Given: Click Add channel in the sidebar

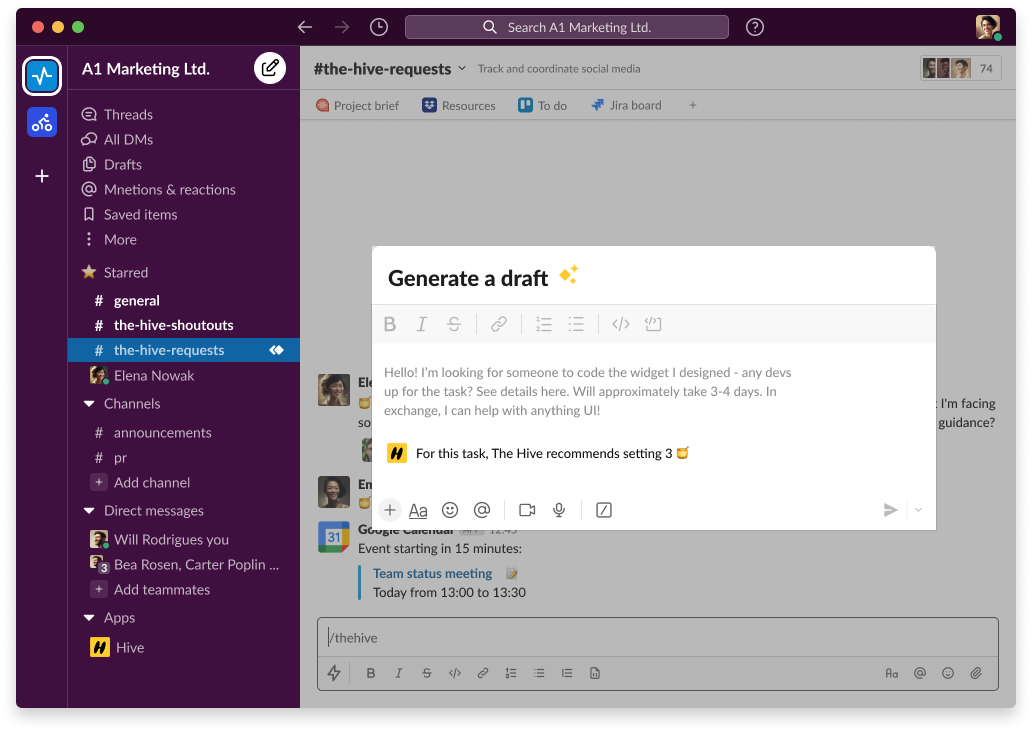Looking at the screenshot, I should [x=151, y=482].
